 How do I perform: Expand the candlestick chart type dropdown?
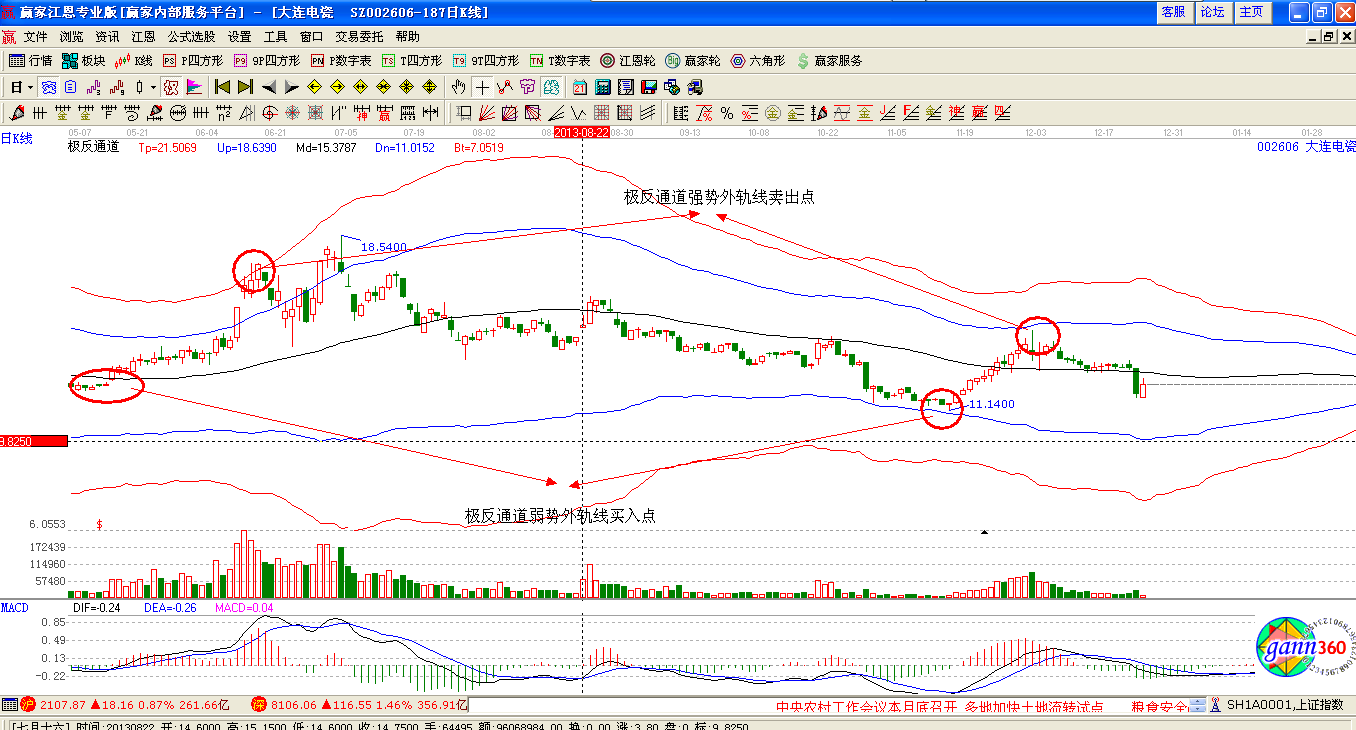(x=153, y=87)
